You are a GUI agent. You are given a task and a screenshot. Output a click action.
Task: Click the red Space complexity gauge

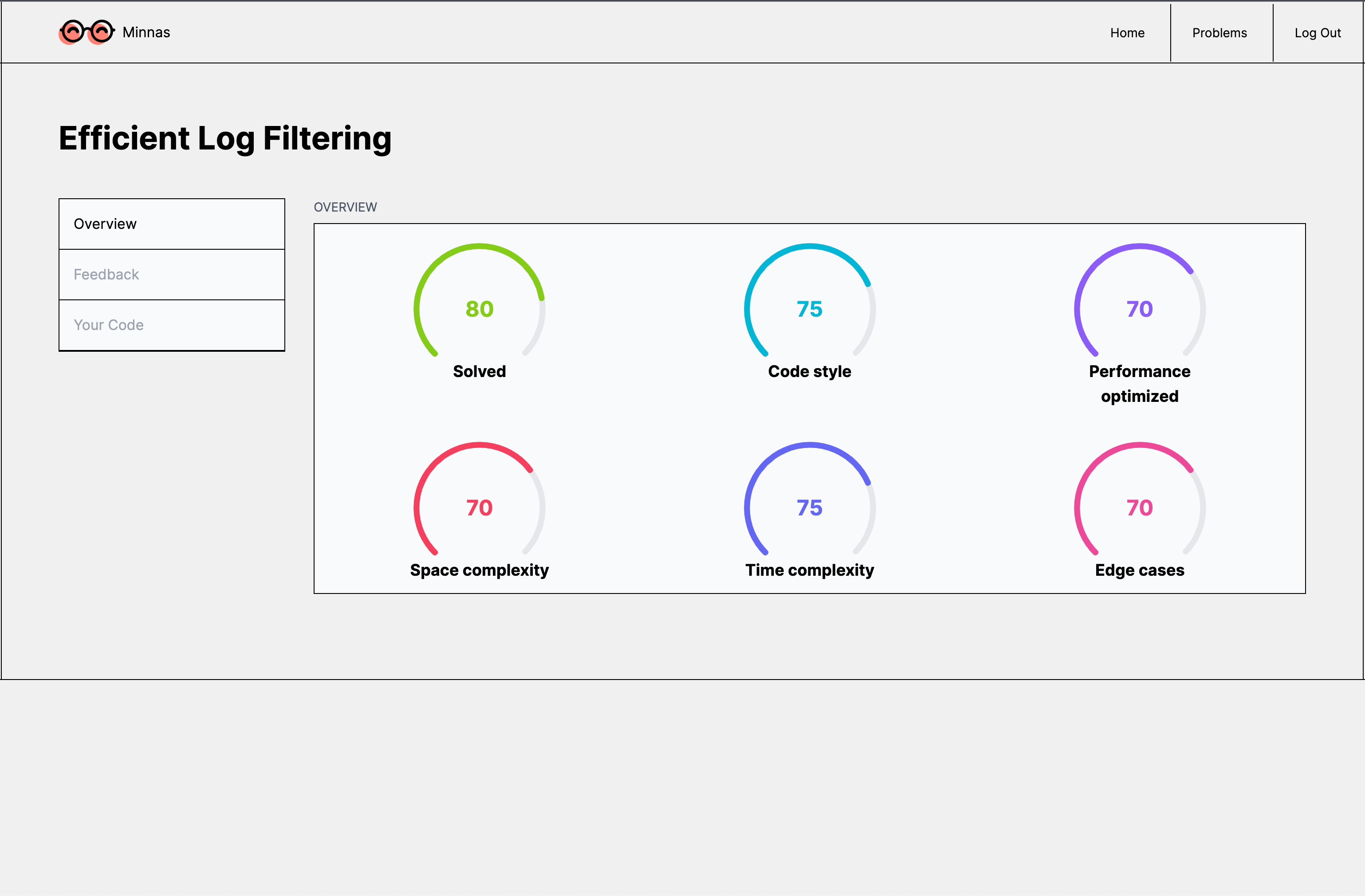480,499
